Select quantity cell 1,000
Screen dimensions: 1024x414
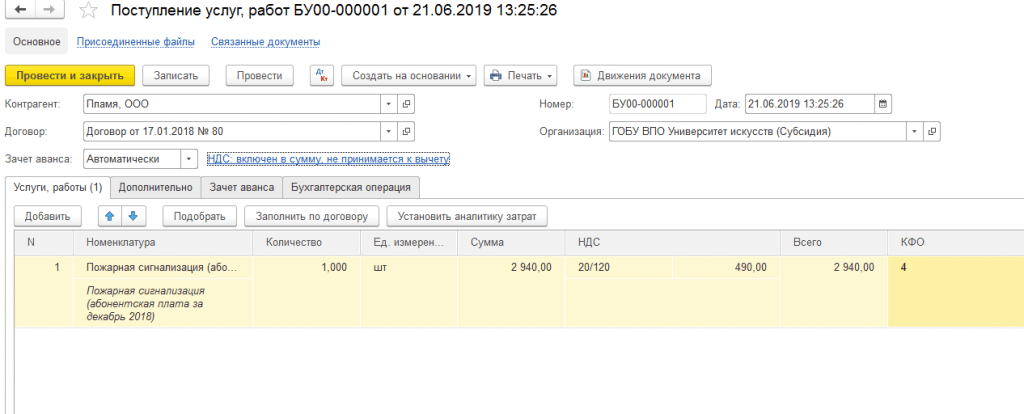[x=306, y=267]
